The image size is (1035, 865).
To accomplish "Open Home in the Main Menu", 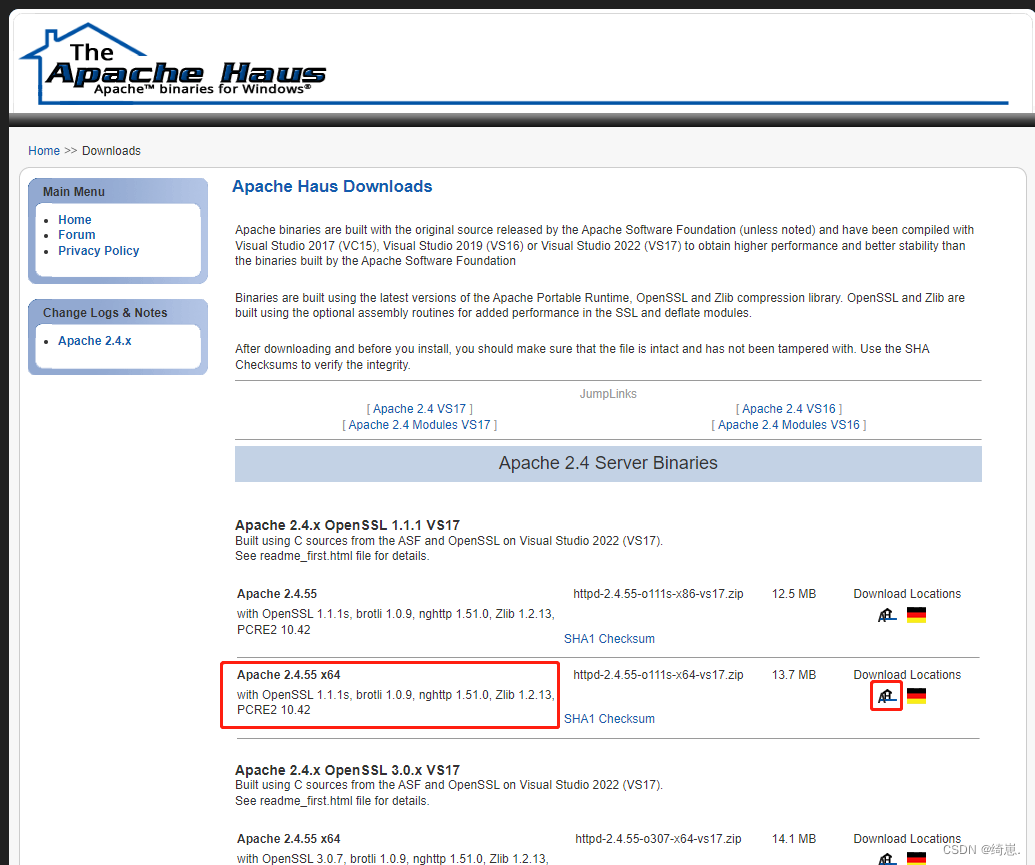I will tap(75, 219).
